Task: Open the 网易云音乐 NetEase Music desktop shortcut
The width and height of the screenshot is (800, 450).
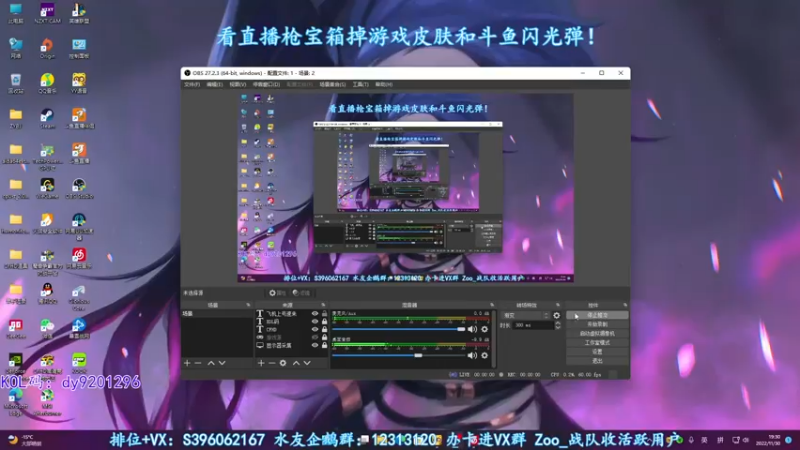Action: [79, 258]
